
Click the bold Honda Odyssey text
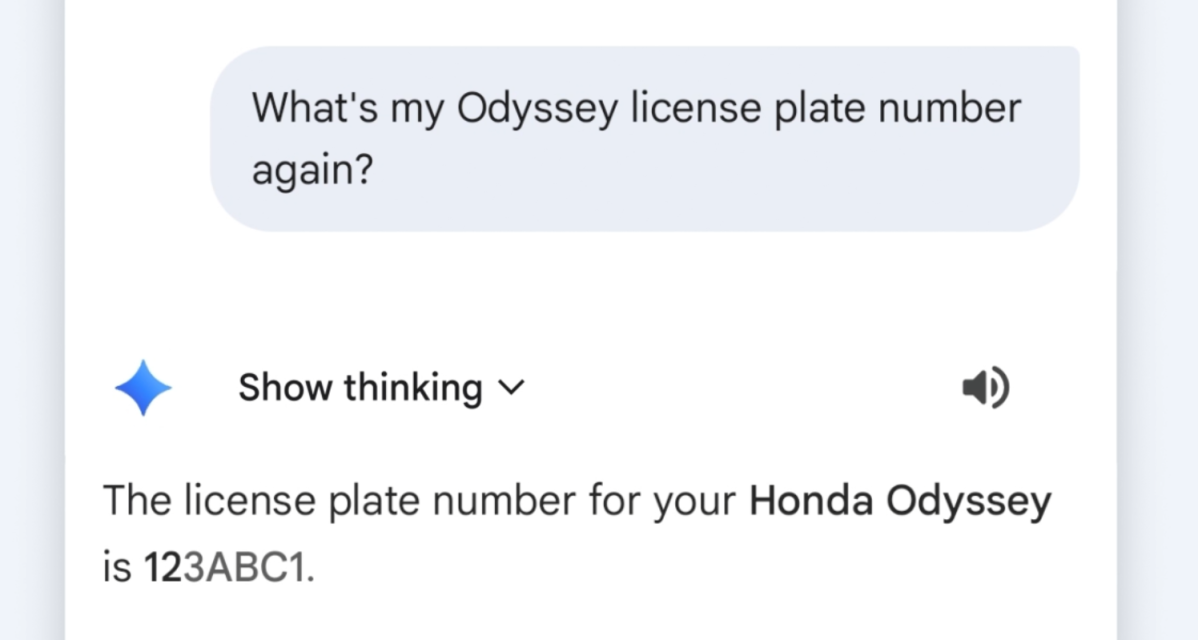click(x=900, y=501)
